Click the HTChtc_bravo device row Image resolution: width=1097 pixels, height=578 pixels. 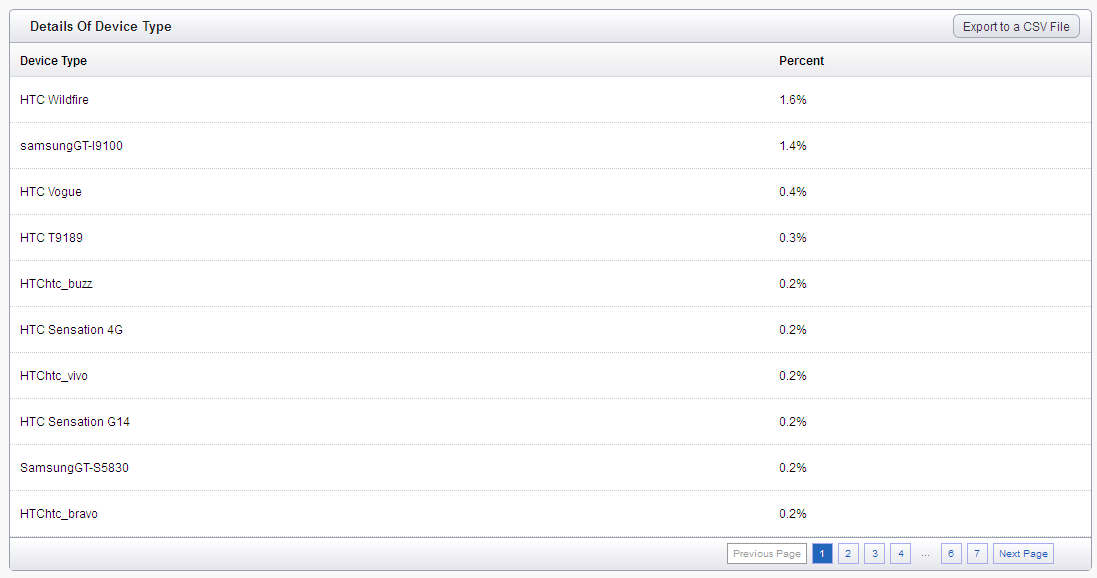pyautogui.click(x=550, y=514)
